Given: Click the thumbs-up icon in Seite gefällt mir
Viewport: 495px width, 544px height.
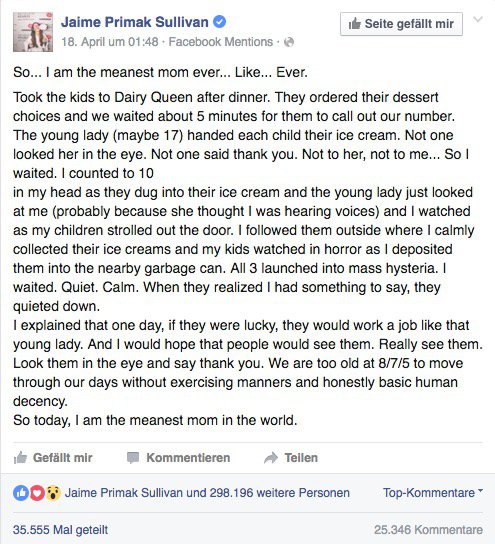Looking at the screenshot, I should click(355, 24).
